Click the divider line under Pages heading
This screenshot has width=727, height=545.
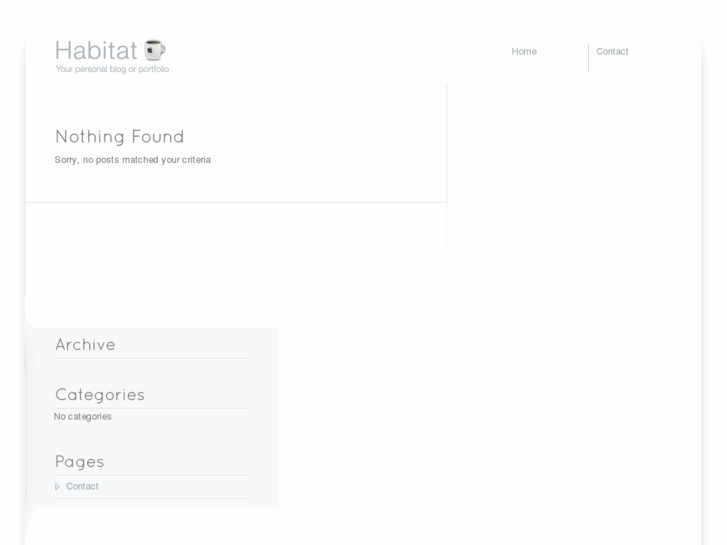152,475
